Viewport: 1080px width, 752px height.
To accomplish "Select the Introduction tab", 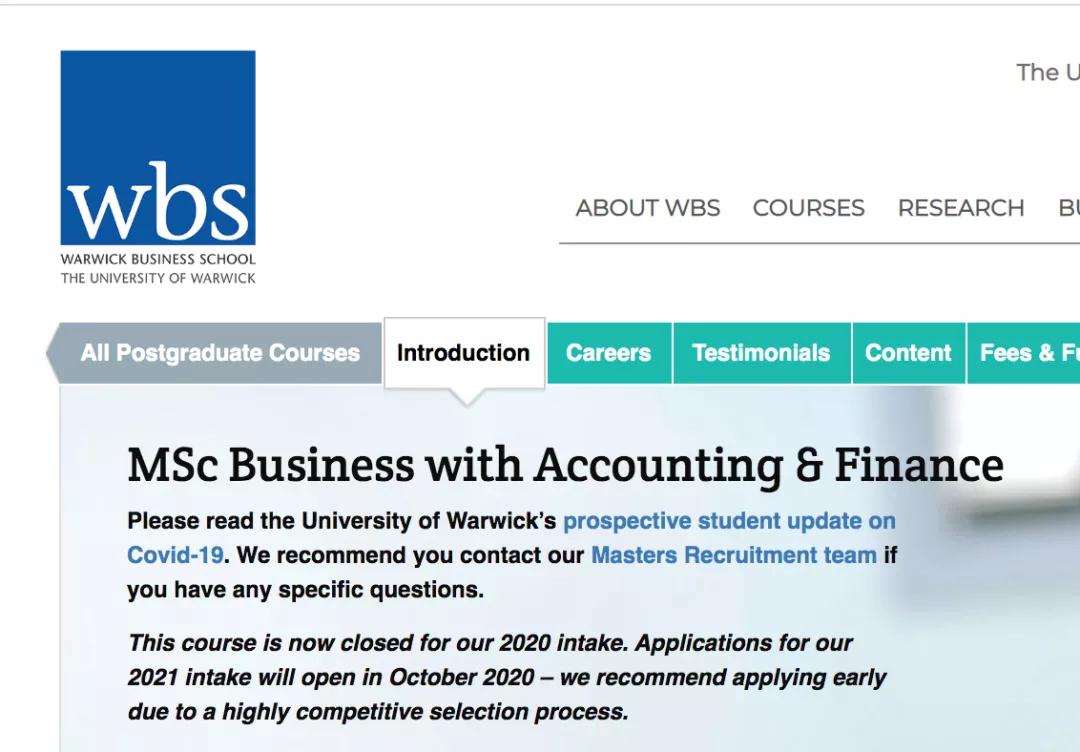I will (463, 353).
